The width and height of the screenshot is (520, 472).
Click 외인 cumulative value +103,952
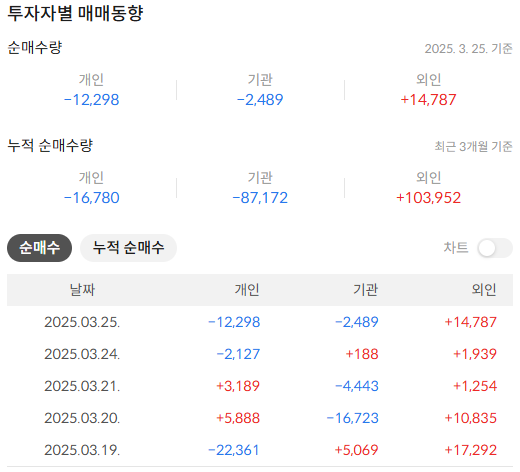click(x=428, y=198)
